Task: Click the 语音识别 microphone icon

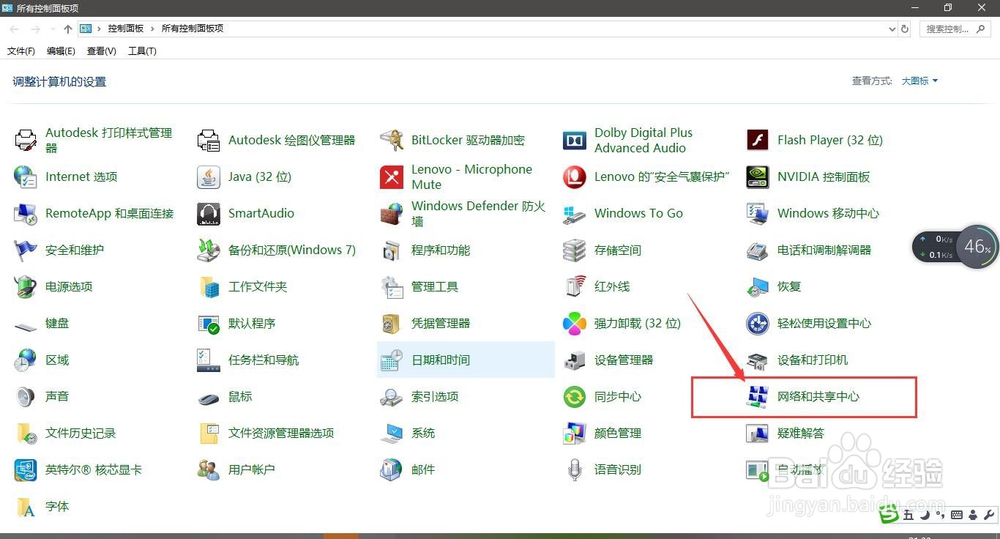Action: [575, 470]
